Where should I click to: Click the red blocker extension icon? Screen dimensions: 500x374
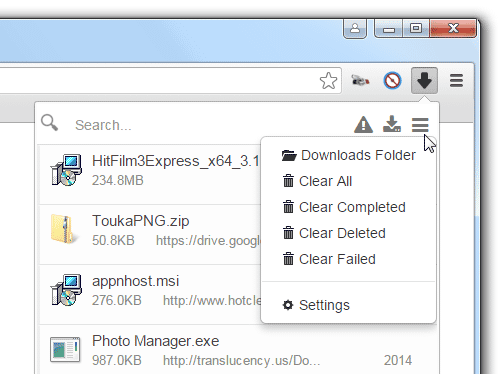(392, 81)
